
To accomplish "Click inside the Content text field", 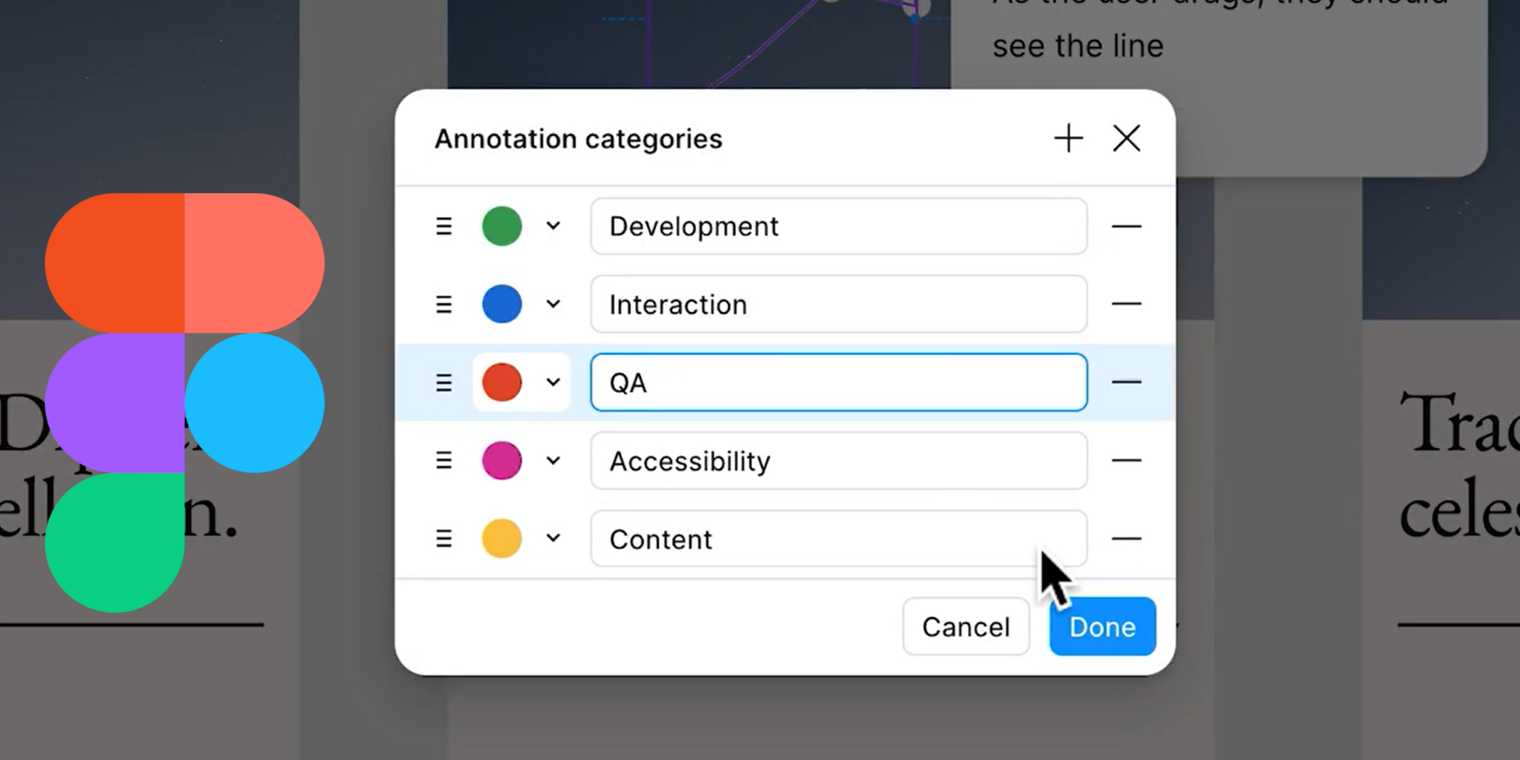I will 839,538.
